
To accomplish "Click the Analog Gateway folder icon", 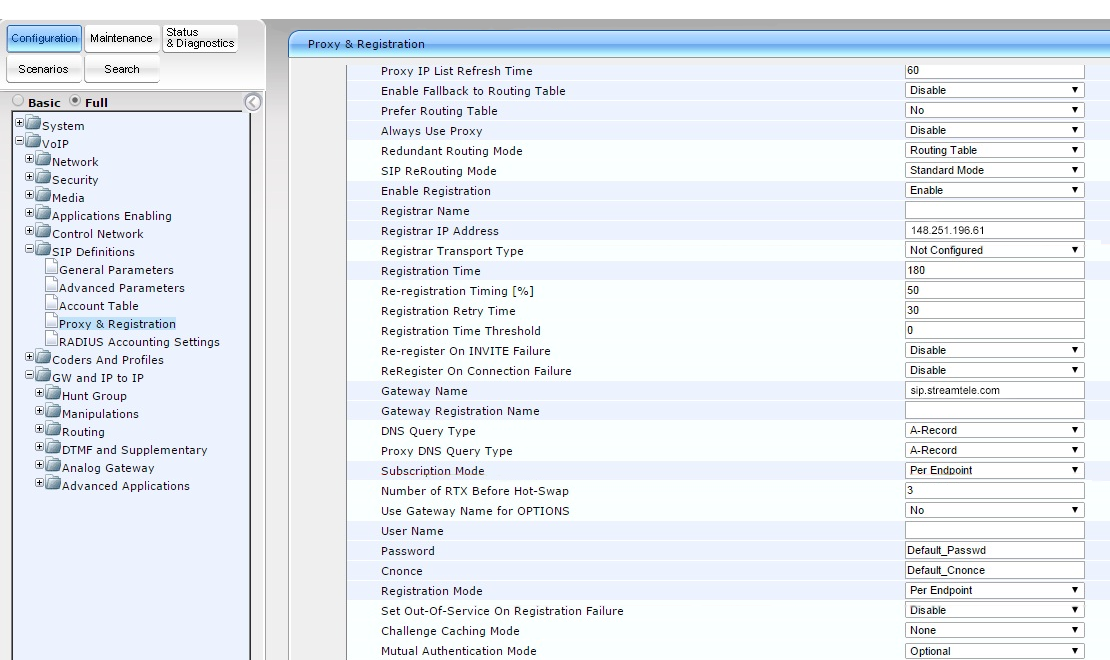I will point(53,467).
